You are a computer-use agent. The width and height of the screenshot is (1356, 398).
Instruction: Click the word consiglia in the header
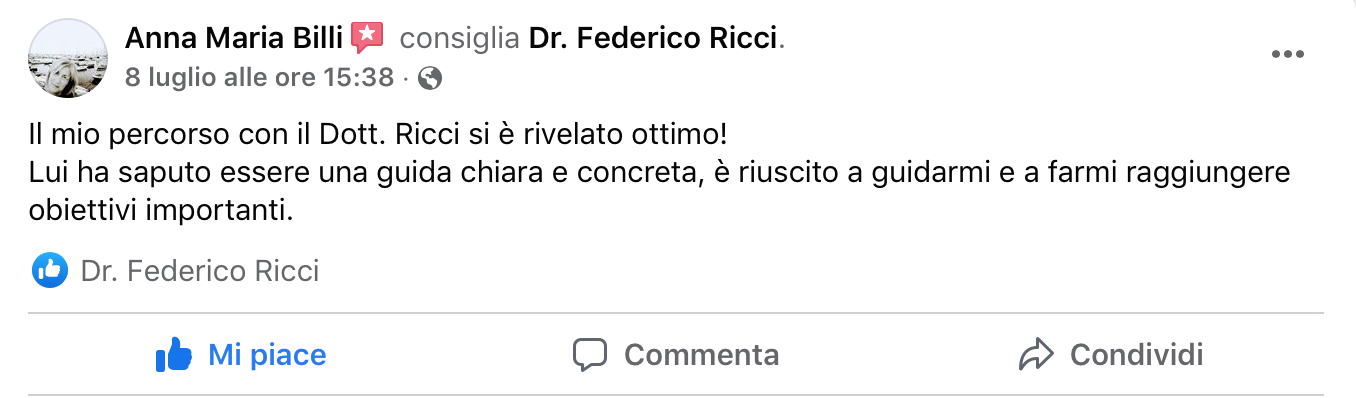[x=459, y=39]
